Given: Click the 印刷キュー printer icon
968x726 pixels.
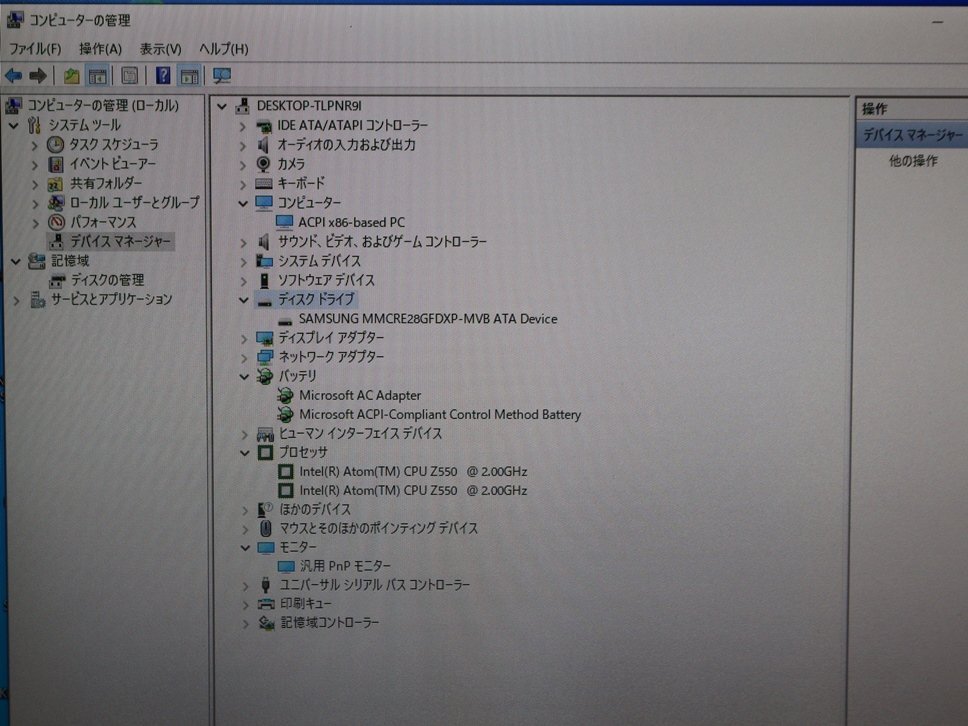Looking at the screenshot, I should point(265,604).
